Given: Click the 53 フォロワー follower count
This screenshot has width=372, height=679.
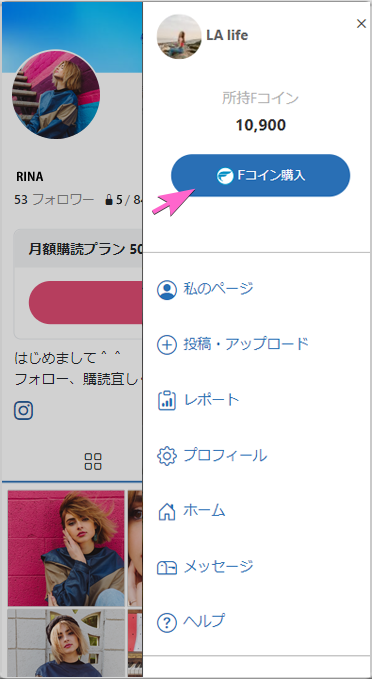Looking at the screenshot, I should [54, 200].
